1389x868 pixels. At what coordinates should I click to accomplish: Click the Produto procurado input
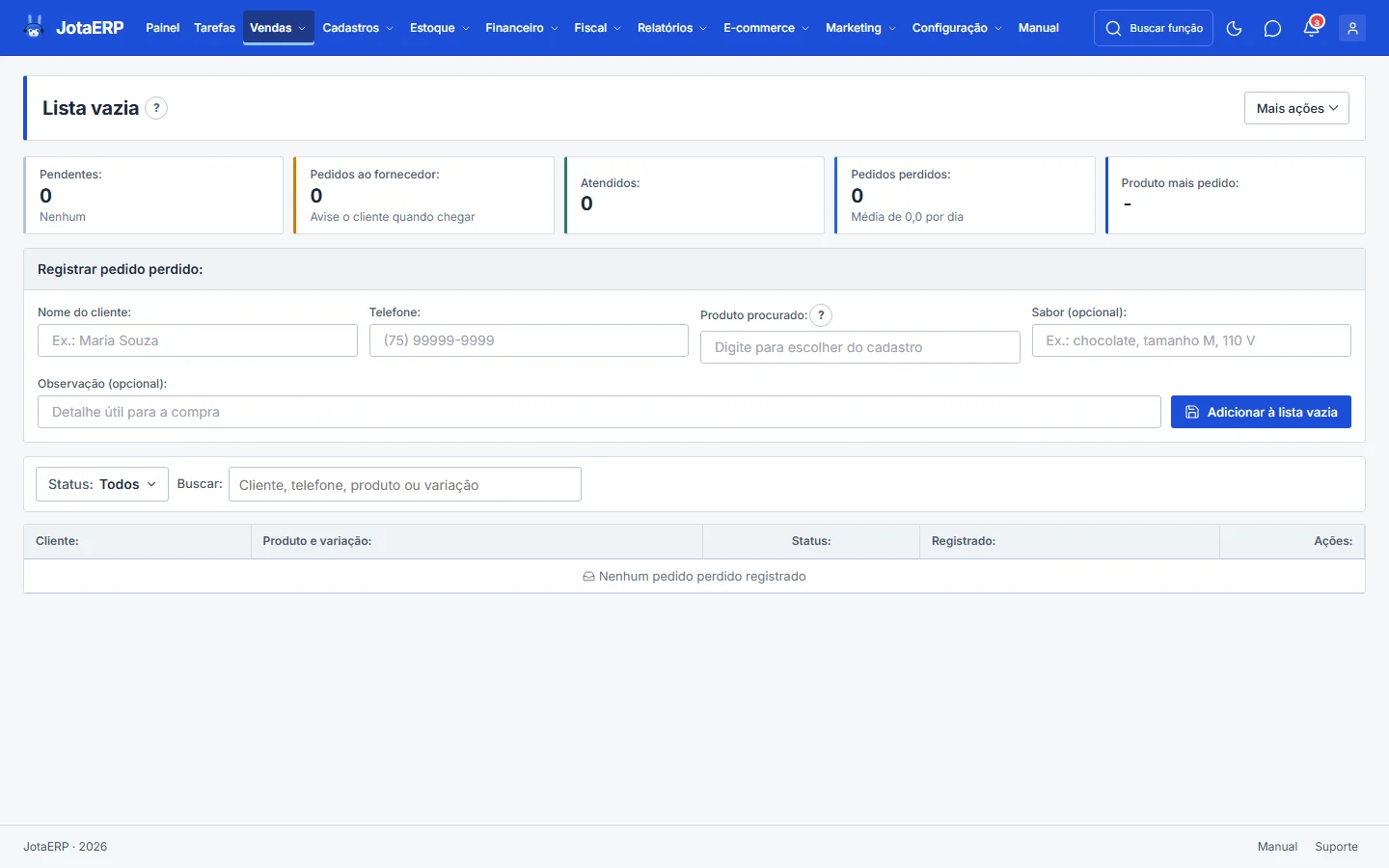pyautogui.click(x=860, y=347)
